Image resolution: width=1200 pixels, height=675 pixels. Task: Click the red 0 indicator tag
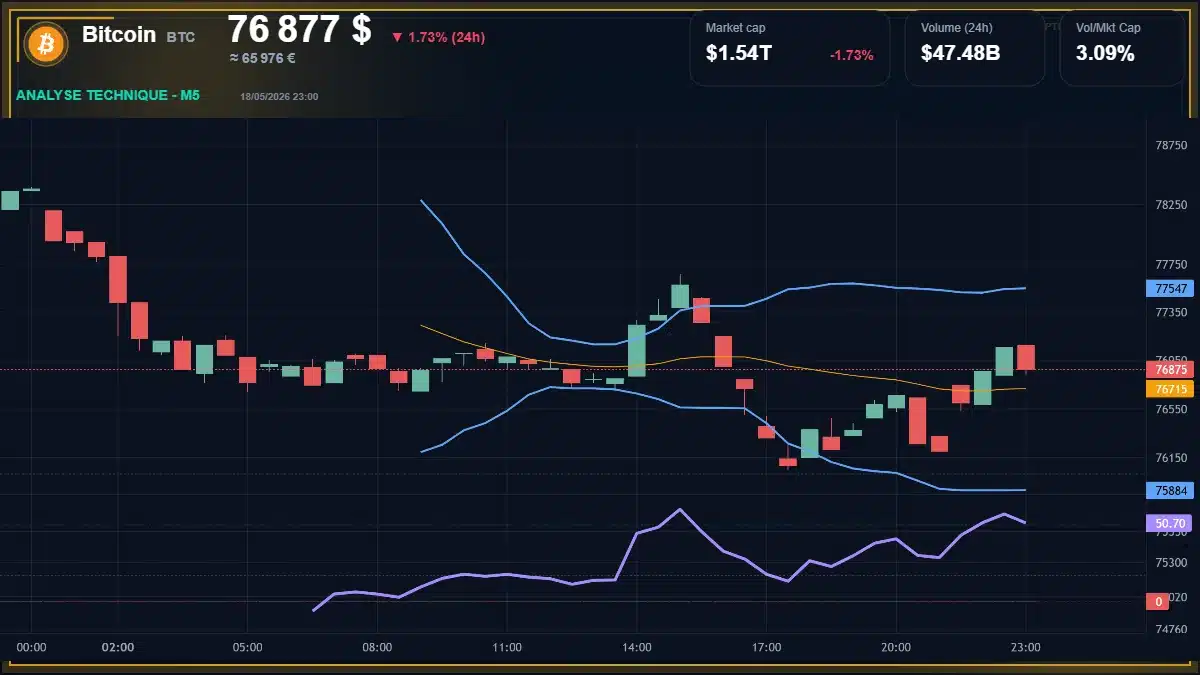pos(1158,602)
